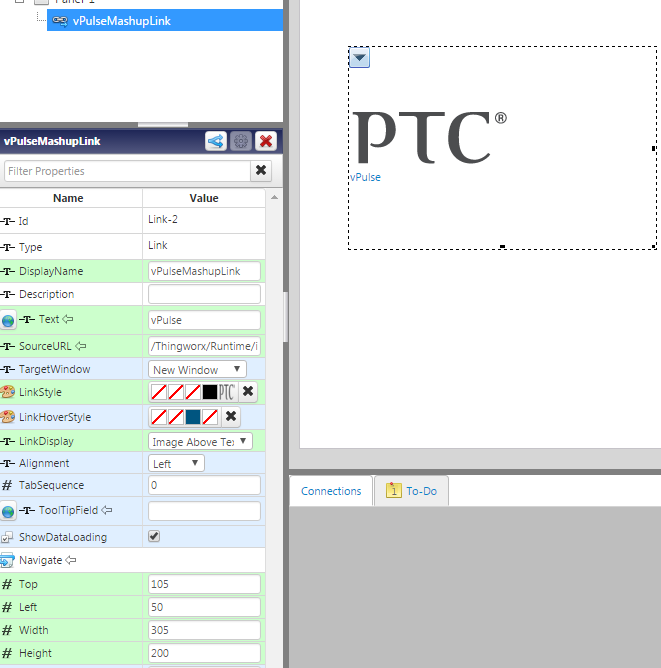Click the Navigate property label
The width and height of the screenshot is (661, 668).
tap(40, 560)
